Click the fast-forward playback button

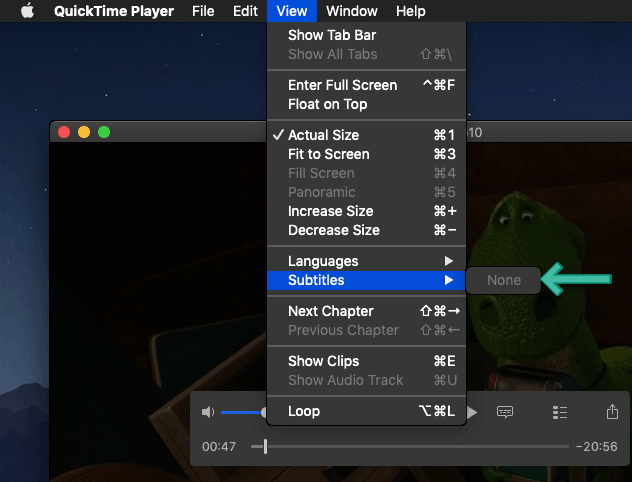[472, 412]
